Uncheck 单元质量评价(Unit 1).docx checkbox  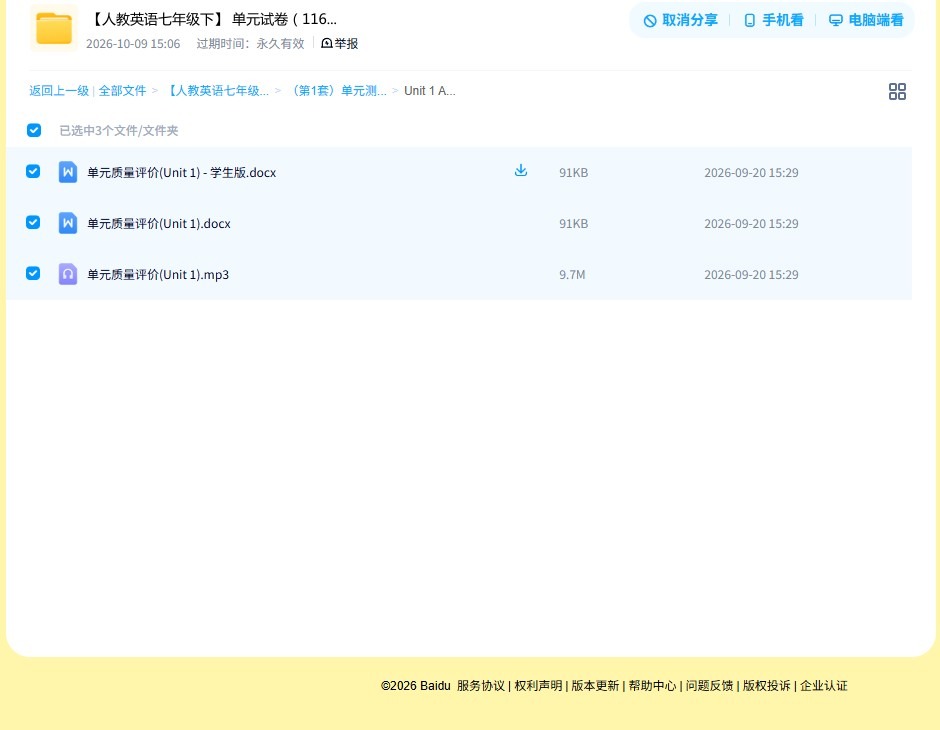click(x=33, y=222)
